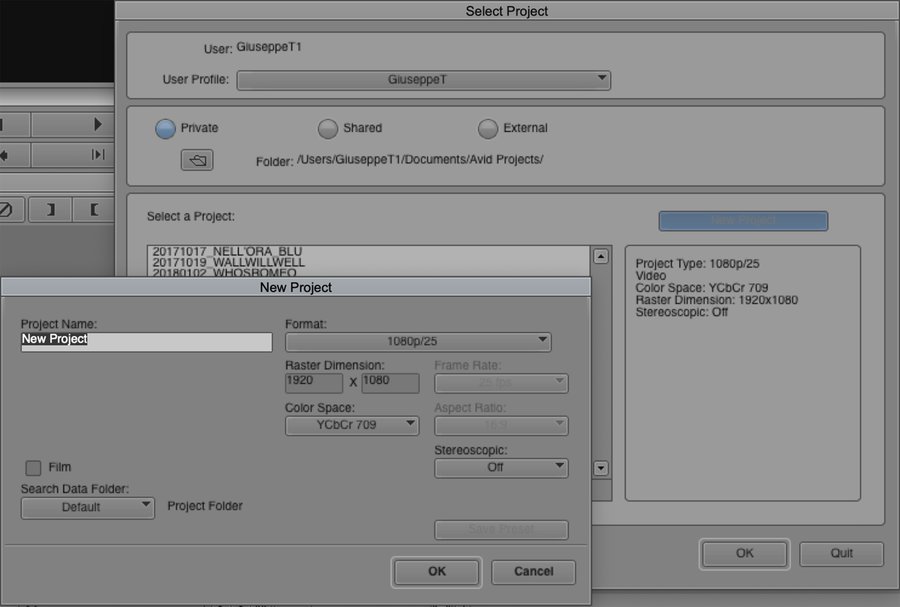Select the Shared radio button
The height and width of the screenshot is (607, 900).
click(x=328, y=129)
